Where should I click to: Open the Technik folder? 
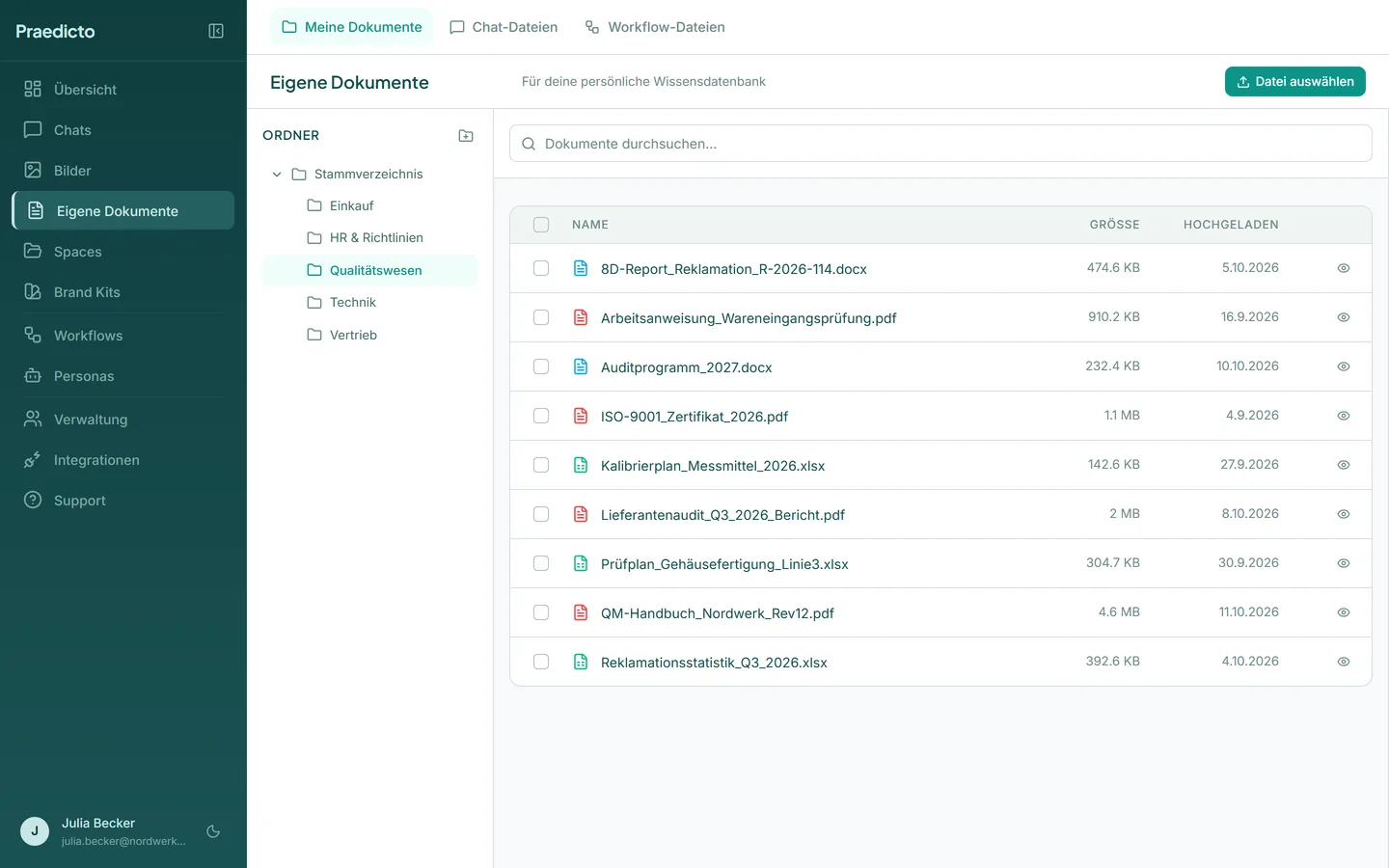[369, 303]
